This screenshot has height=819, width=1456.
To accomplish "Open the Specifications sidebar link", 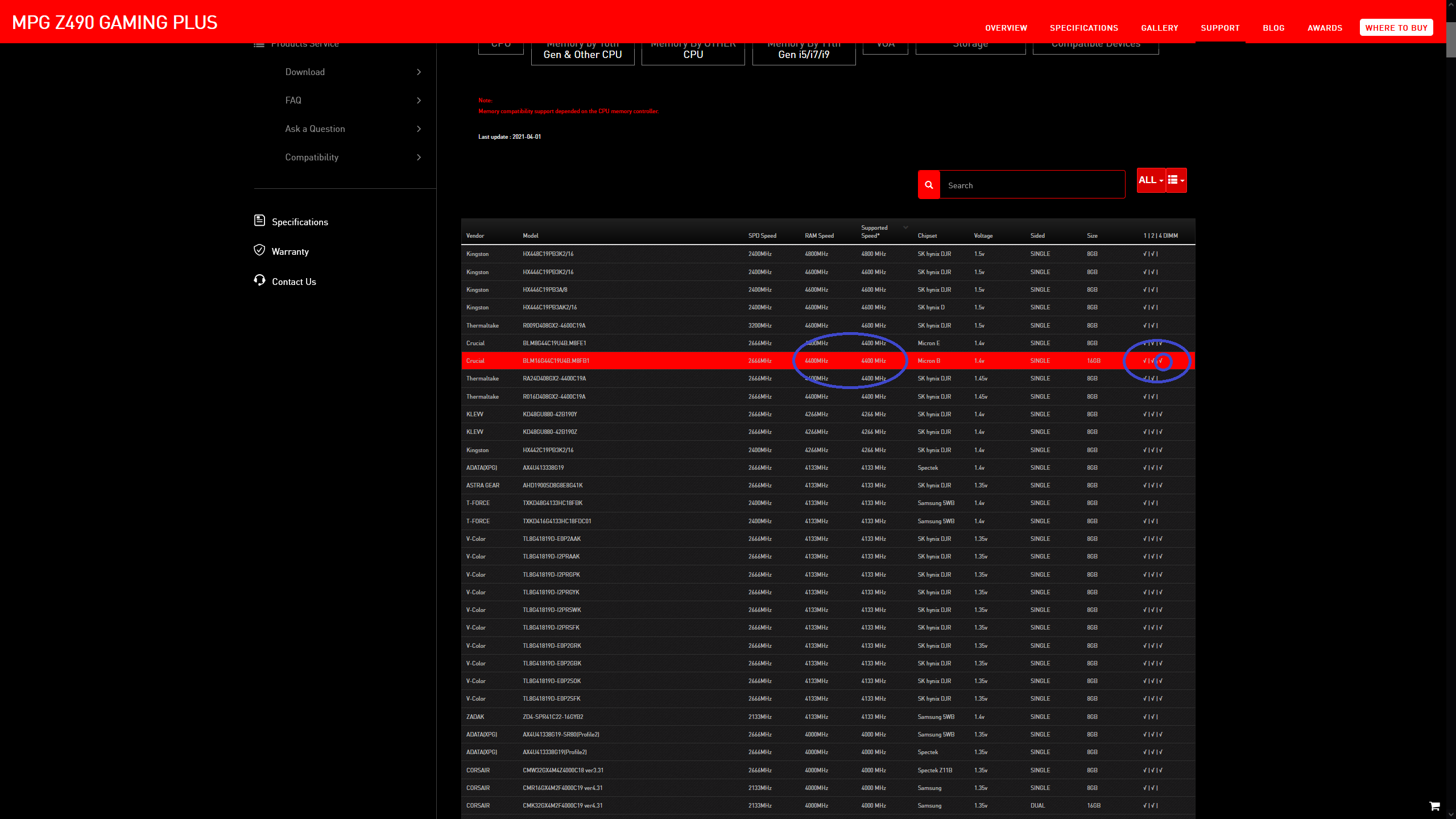I will [x=300, y=222].
